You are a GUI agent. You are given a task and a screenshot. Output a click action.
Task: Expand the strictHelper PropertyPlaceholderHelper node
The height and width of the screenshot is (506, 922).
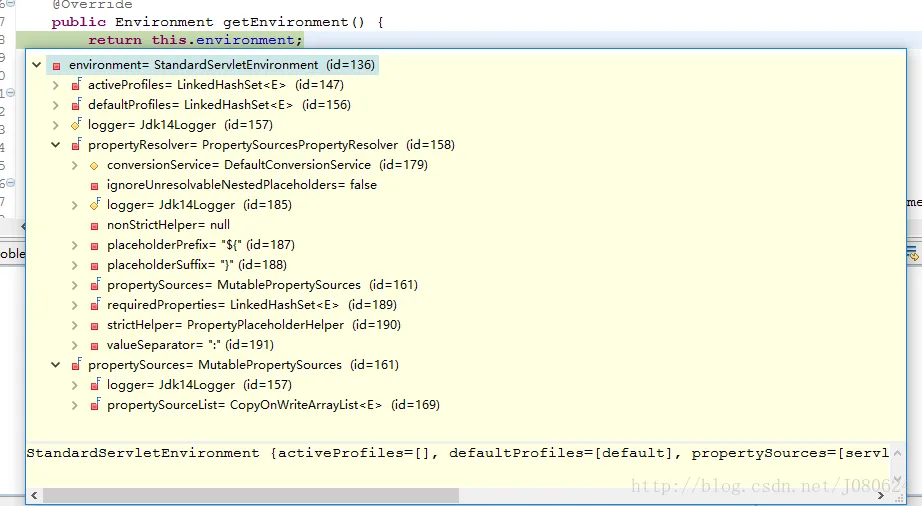[x=74, y=325]
